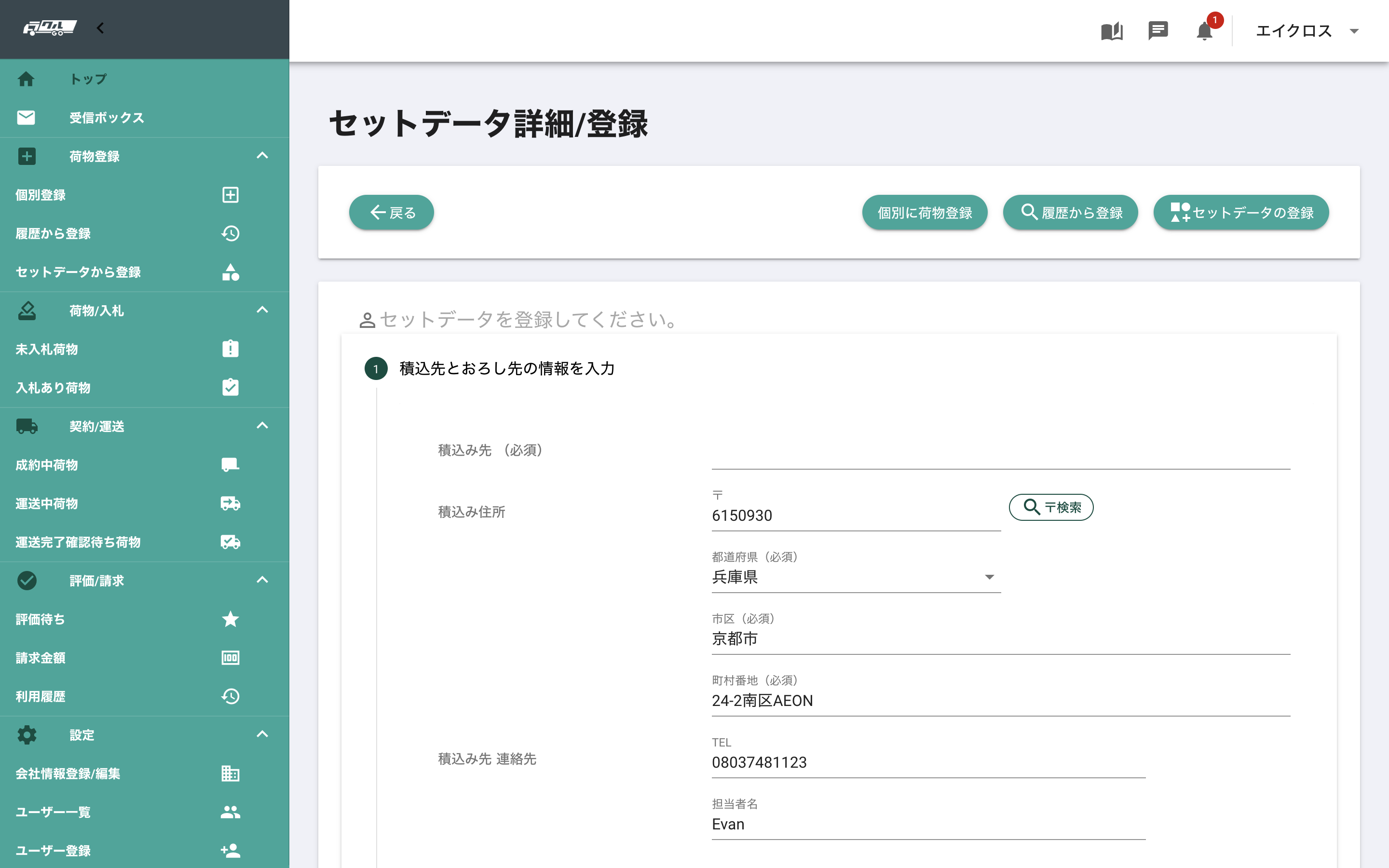The image size is (1389, 868).
Task: Select 未入札荷物 text in sidebar
Action: [46, 349]
